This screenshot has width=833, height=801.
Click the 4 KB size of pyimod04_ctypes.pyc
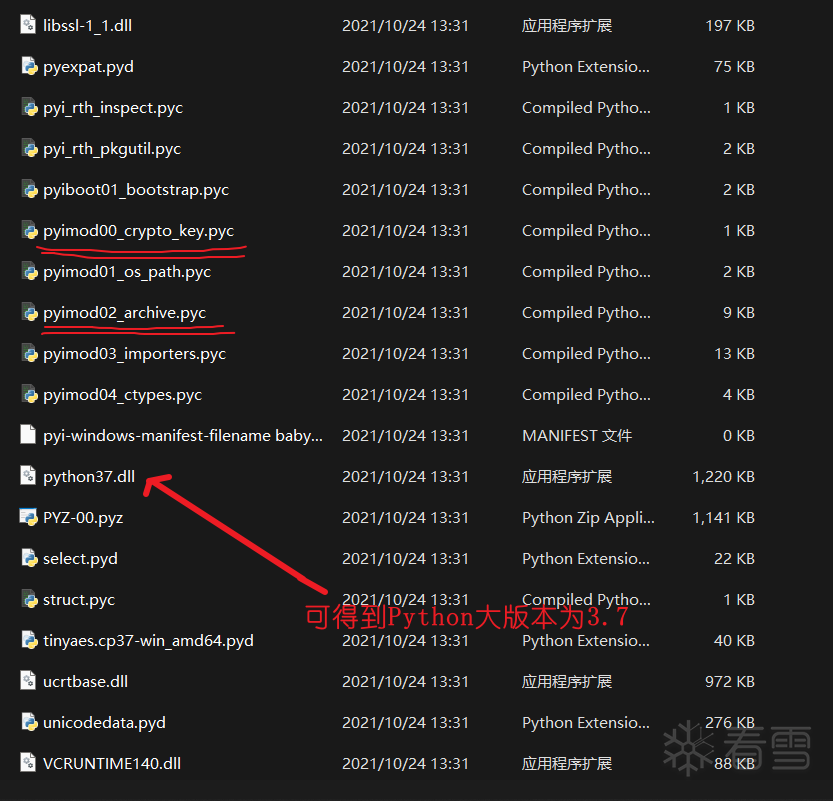[738, 395]
